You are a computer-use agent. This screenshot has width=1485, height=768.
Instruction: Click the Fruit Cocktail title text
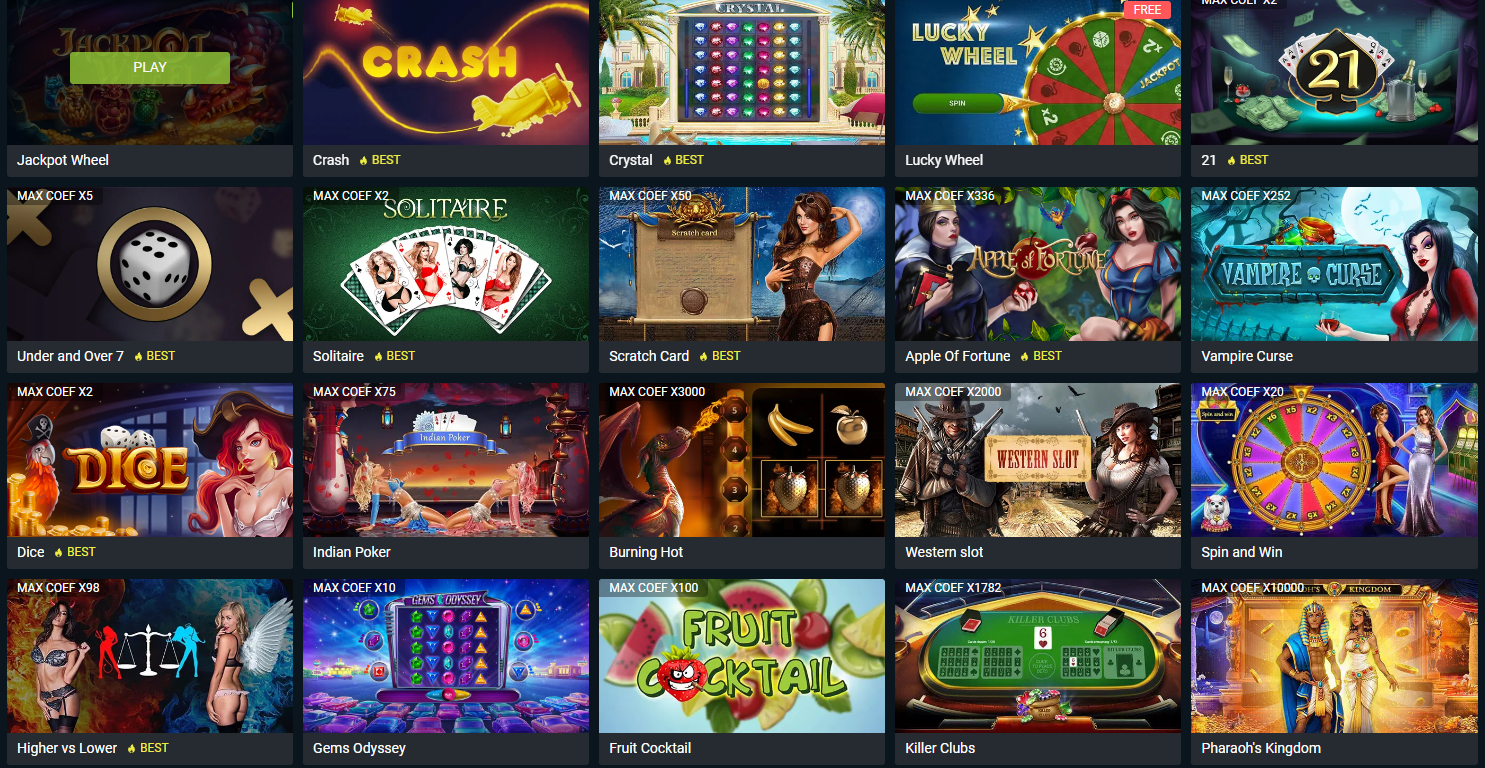point(650,748)
